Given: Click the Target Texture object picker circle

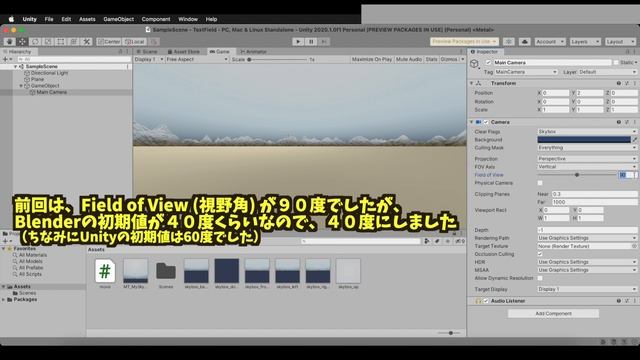Looking at the screenshot, I should click(634, 246).
